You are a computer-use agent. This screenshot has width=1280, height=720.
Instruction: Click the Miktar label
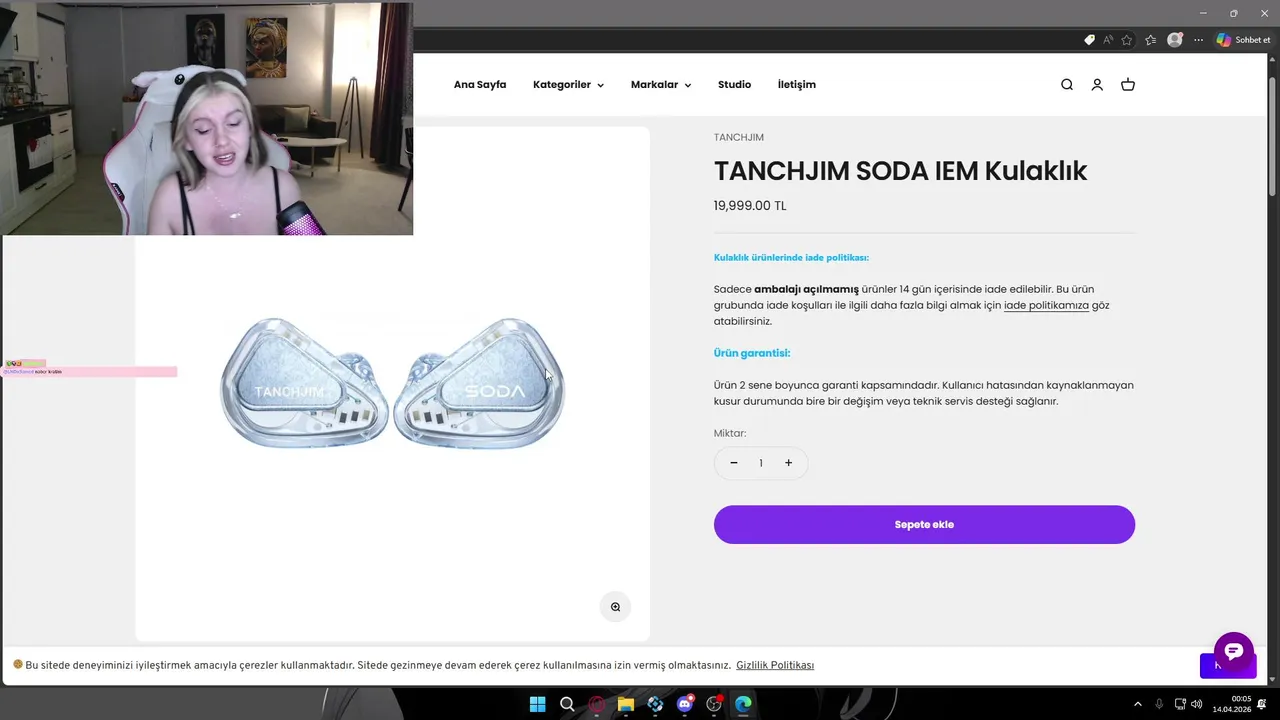(730, 433)
